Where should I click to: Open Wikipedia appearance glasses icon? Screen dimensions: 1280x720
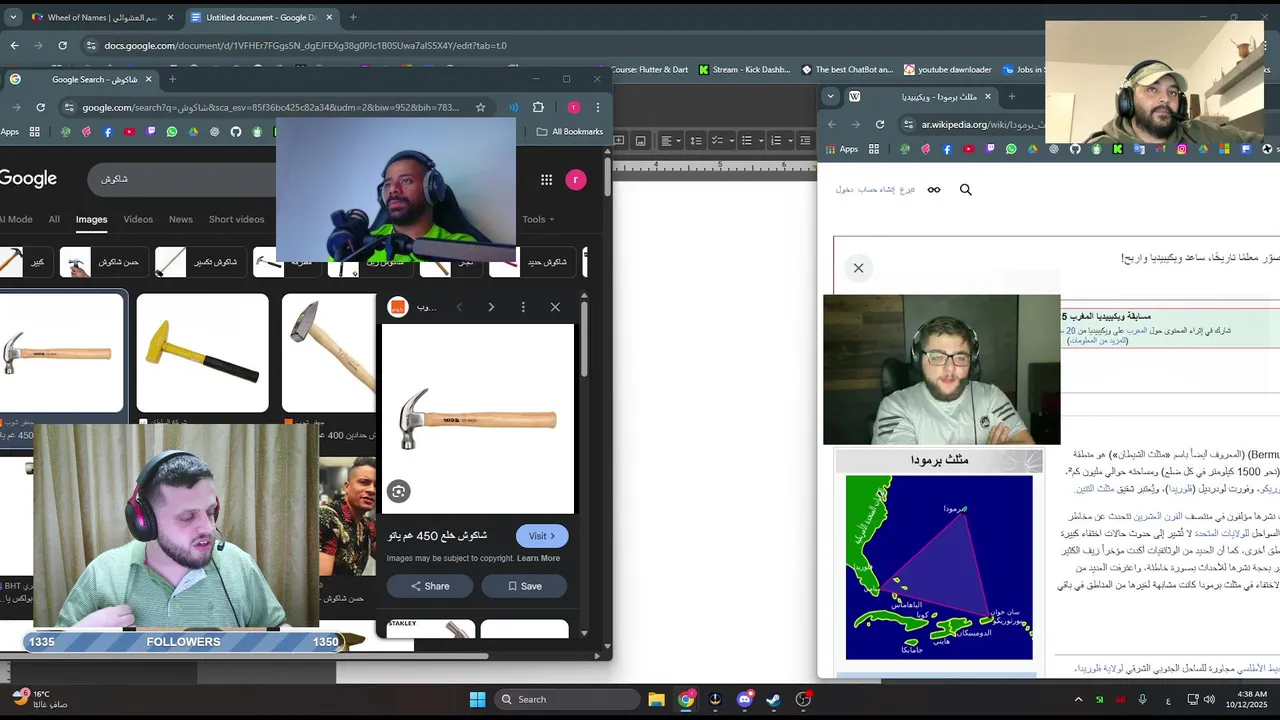[x=934, y=189]
